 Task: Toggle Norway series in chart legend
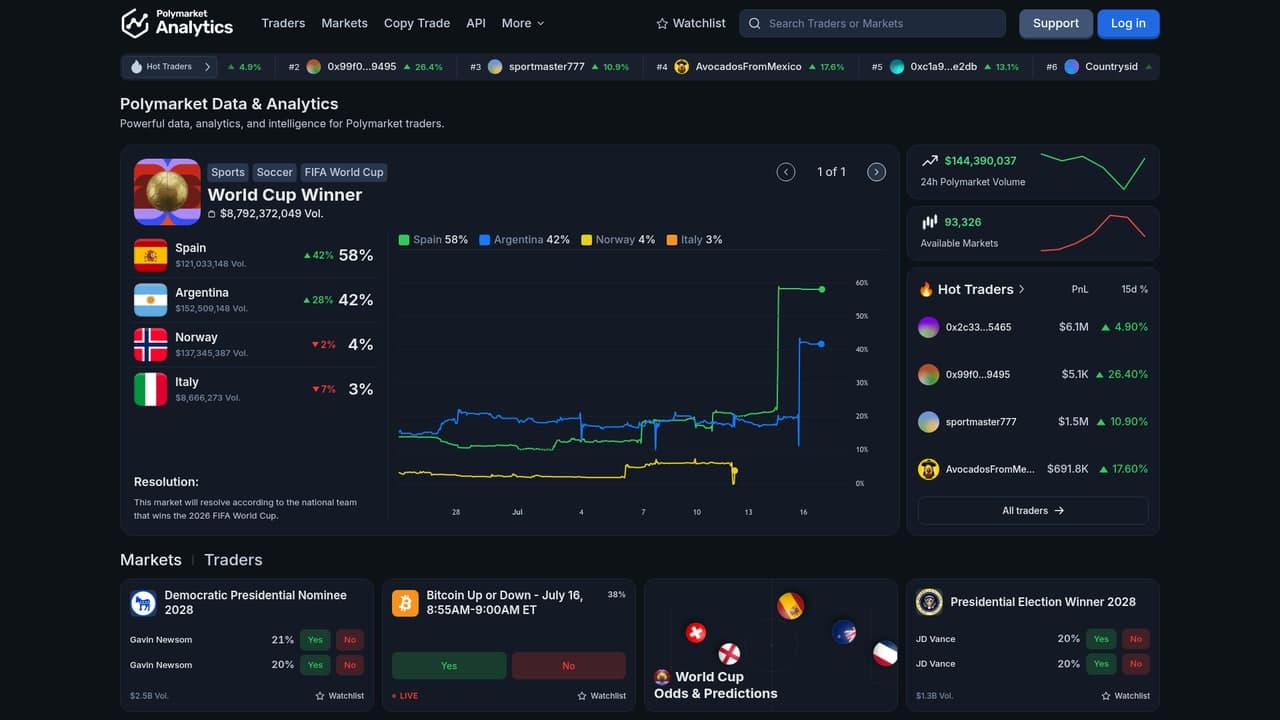[619, 240]
